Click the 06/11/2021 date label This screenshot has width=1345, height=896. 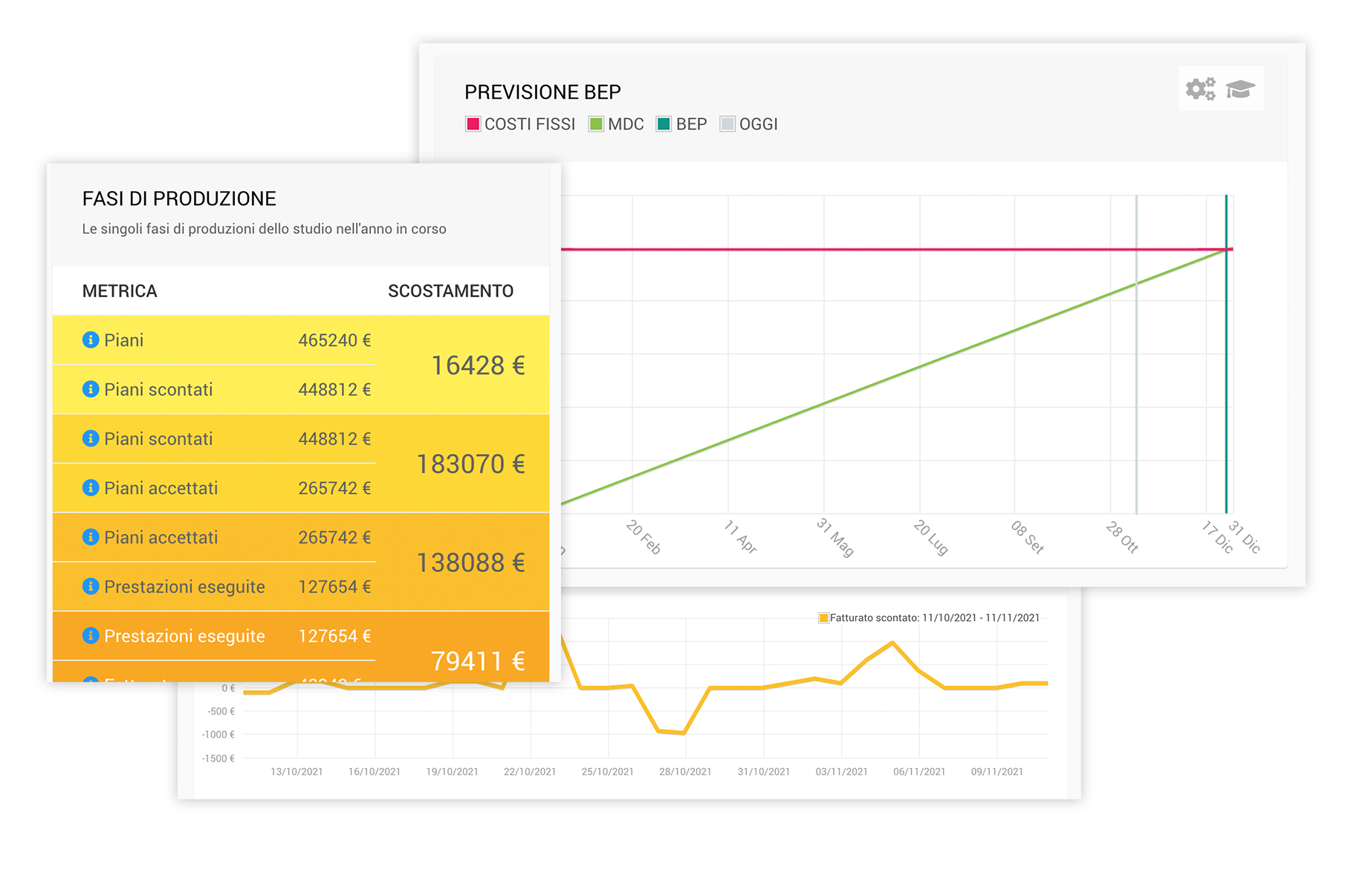(x=919, y=772)
